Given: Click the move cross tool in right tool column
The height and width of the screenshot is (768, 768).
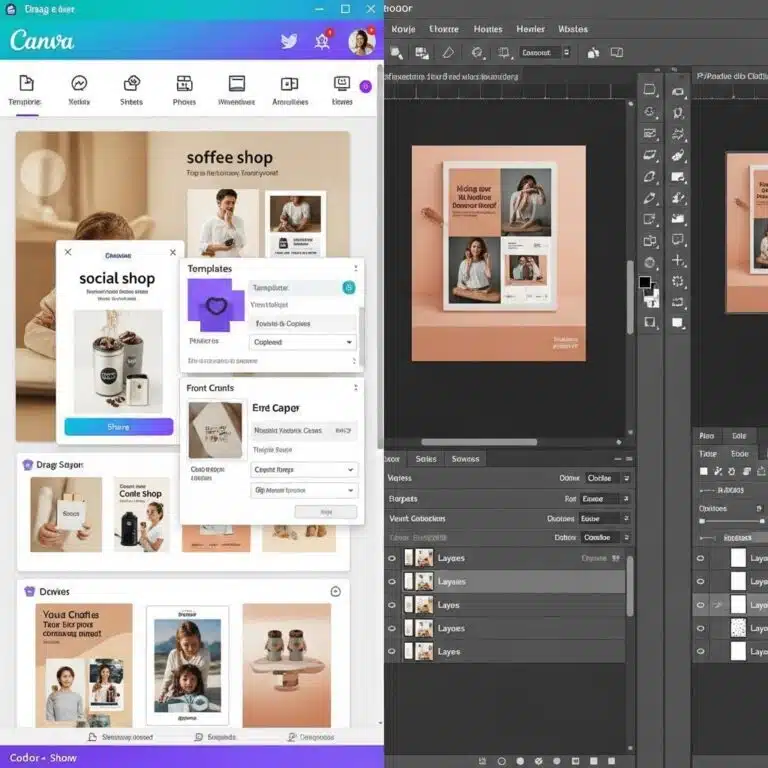Looking at the screenshot, I should click(678, 260).
